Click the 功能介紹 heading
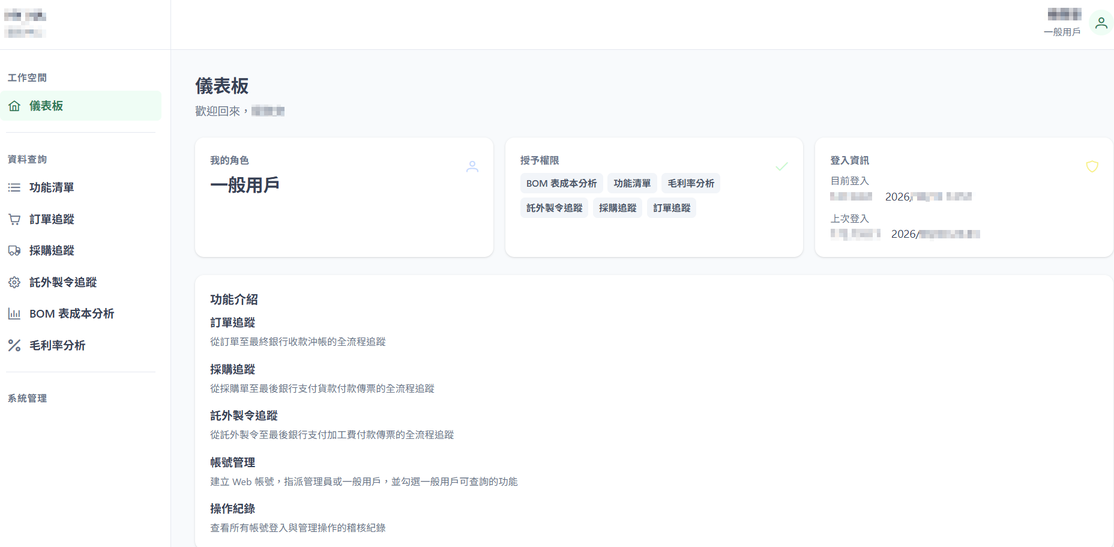 [x=234, y=300]
